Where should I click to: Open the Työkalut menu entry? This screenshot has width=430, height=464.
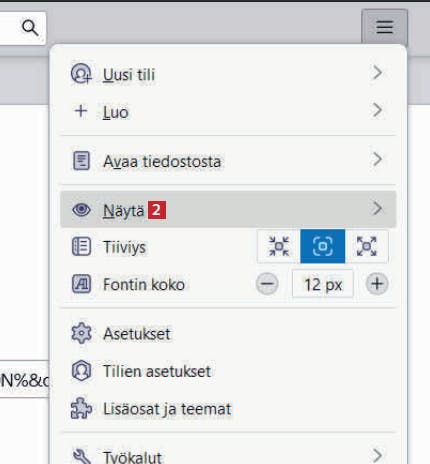228,456
